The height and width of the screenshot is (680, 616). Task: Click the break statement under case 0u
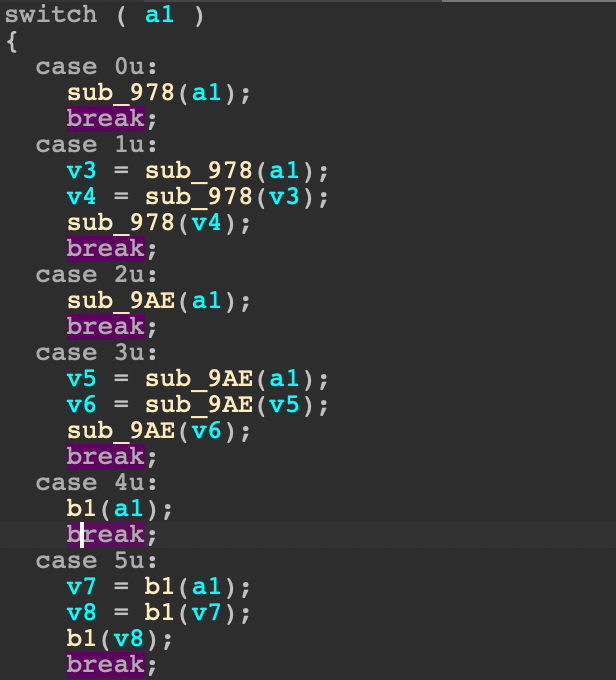click(106, 118)
